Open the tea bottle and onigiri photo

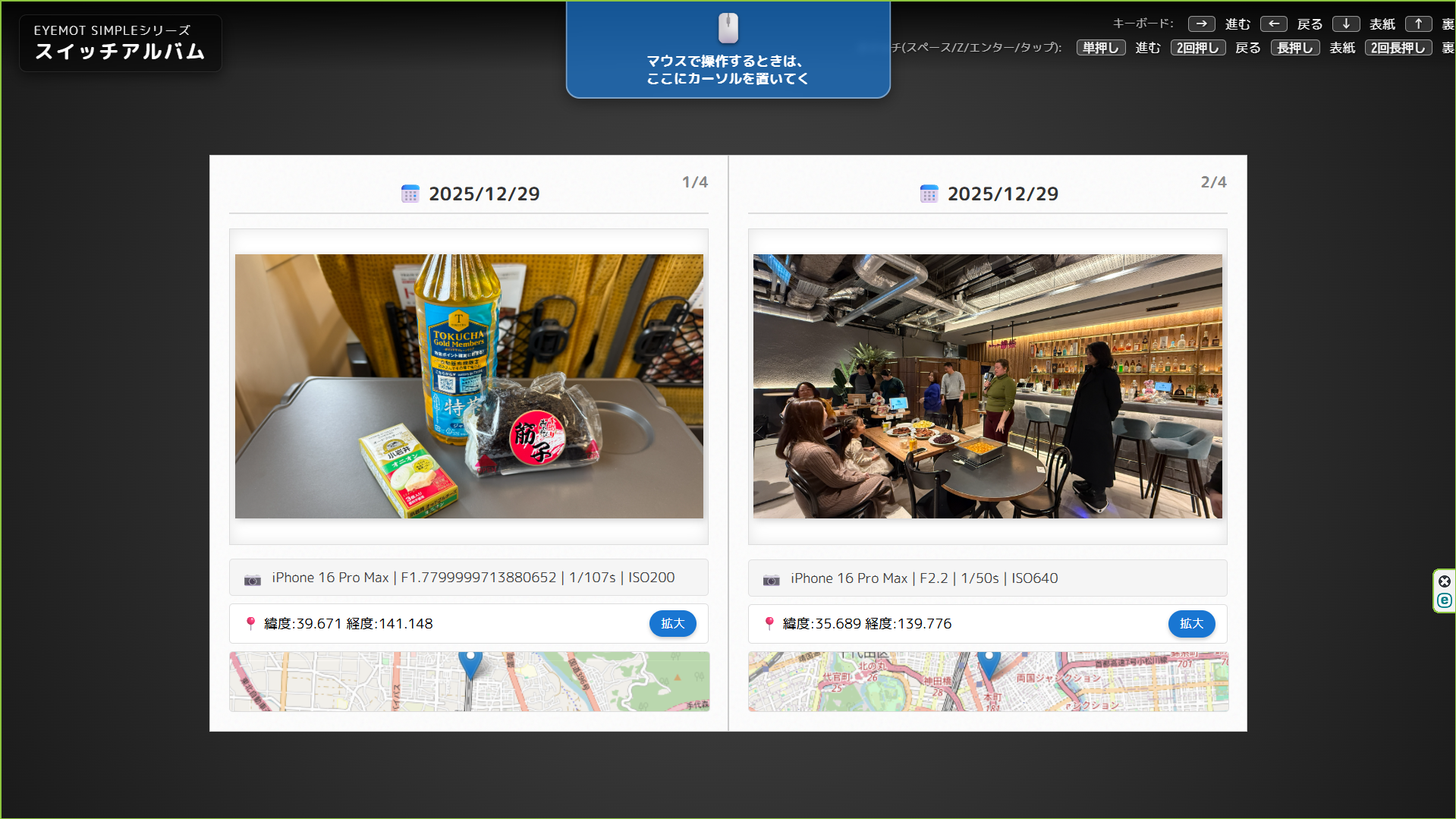click(469, 386)
